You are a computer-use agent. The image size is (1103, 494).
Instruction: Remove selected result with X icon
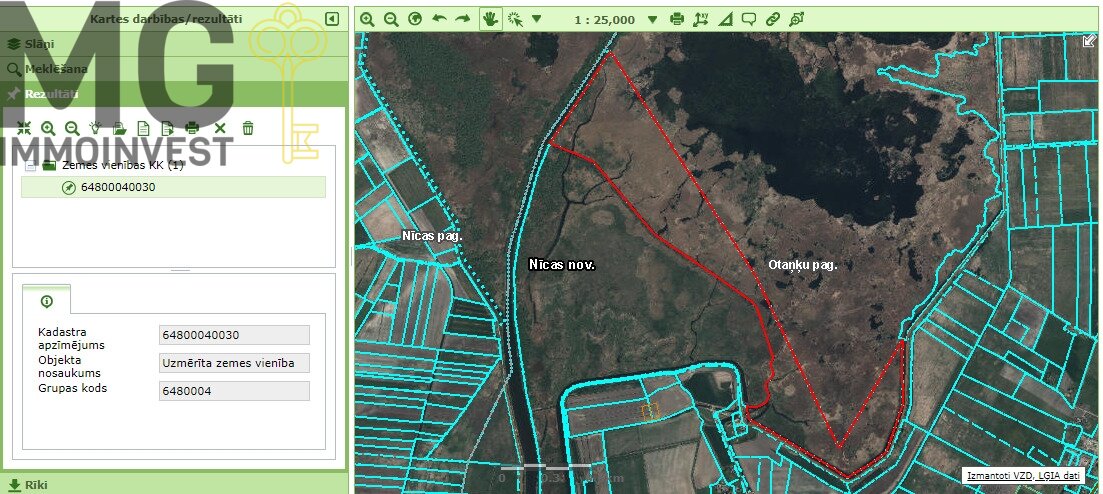pos(220,128)
